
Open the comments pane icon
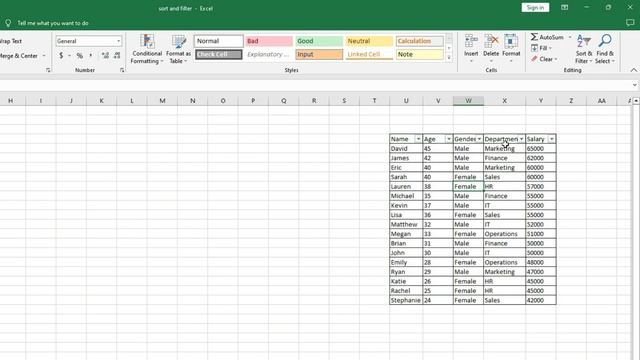click(630, 23)
